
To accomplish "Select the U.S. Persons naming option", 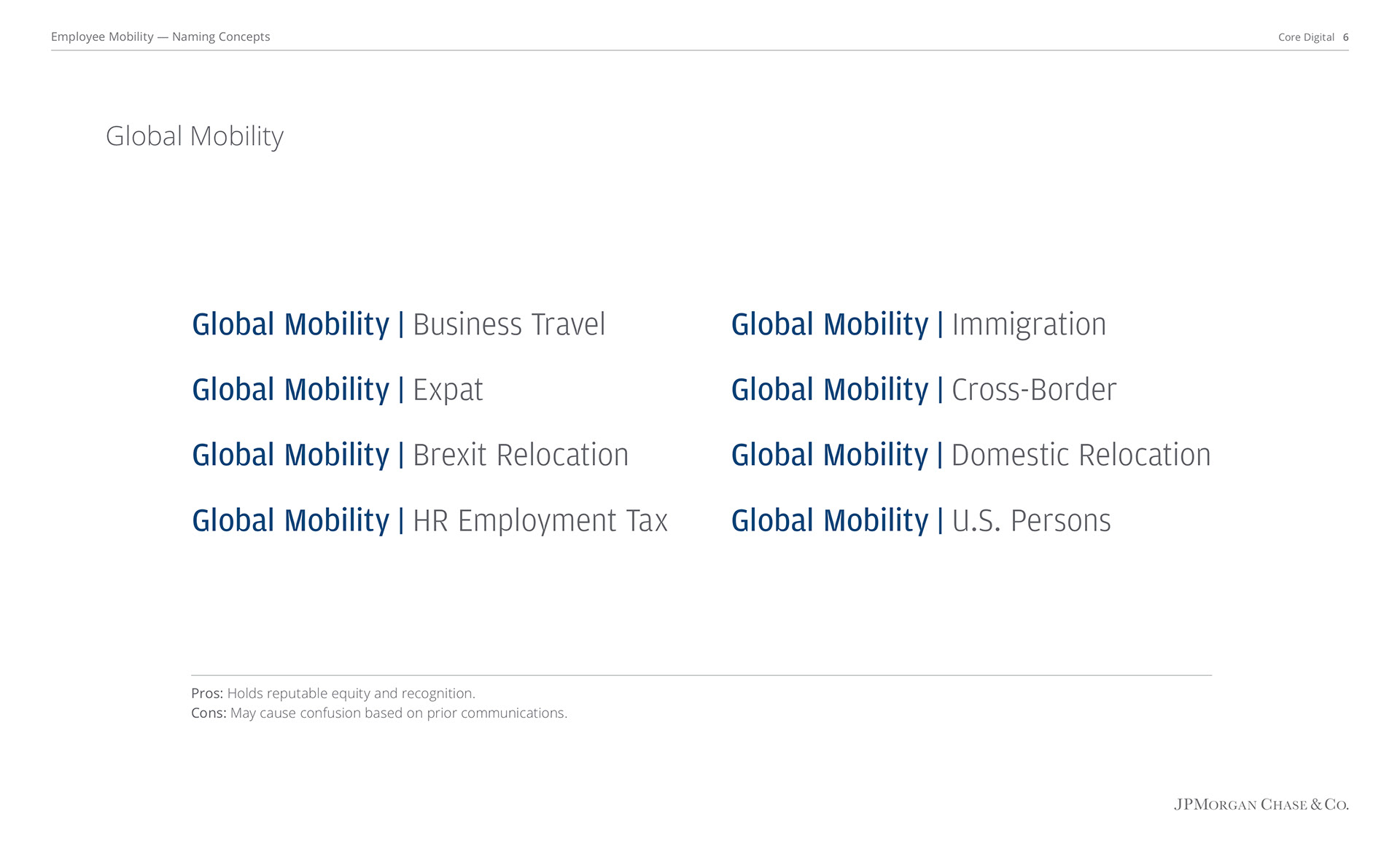I will 921,521.
